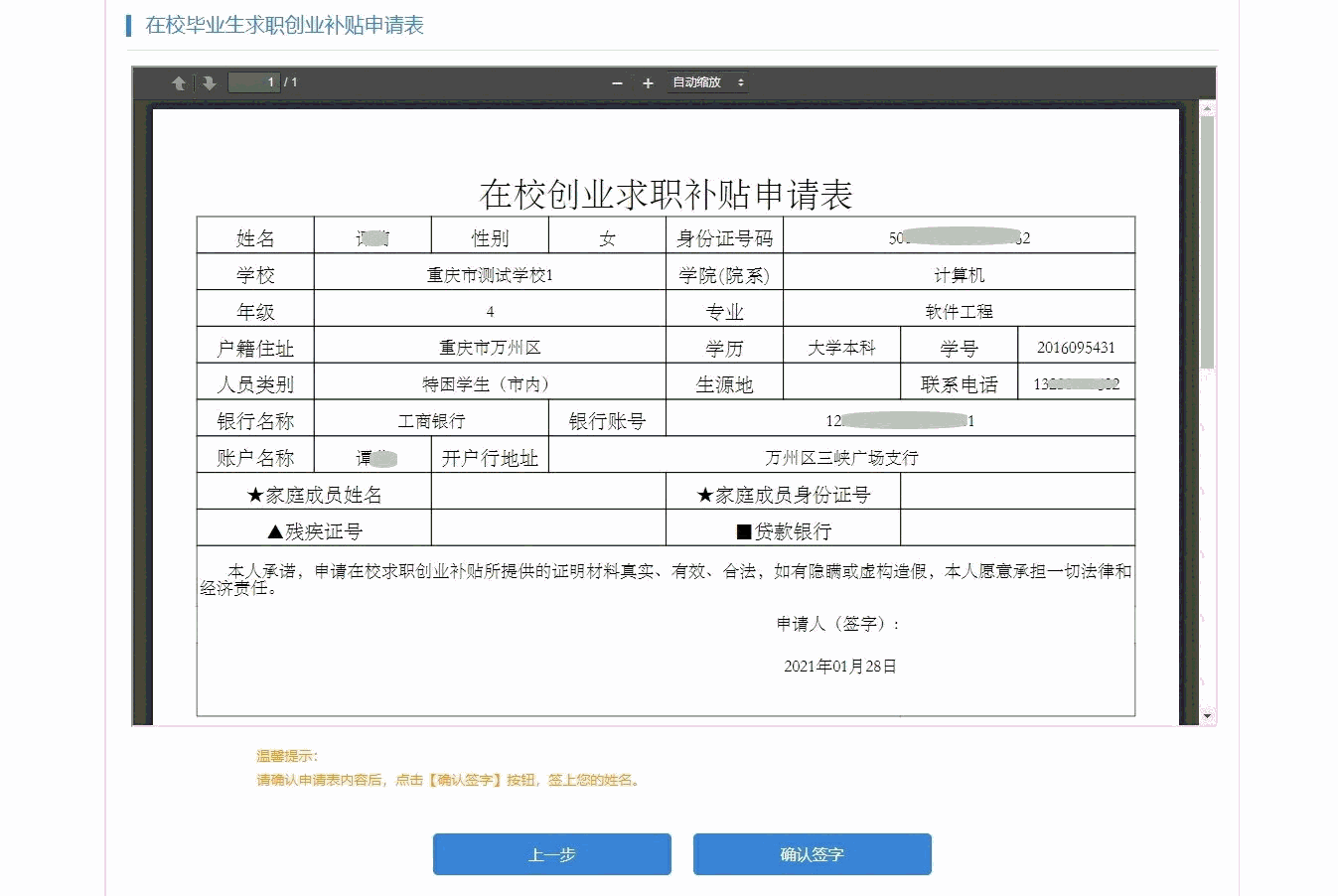Click 确认签字 to confirm the signature
This screenshot has height=896, width=1338.
click(812, 853)
